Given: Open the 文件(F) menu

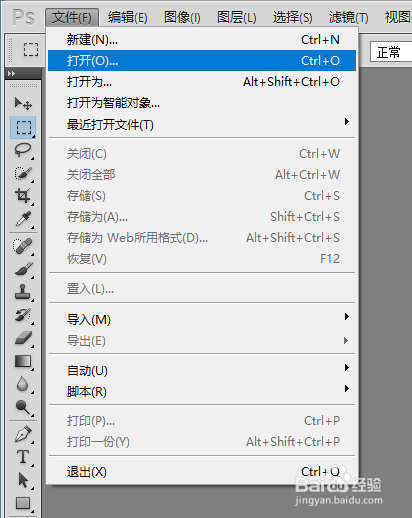Looking at the screenshot, I should (x=72, y=17).
